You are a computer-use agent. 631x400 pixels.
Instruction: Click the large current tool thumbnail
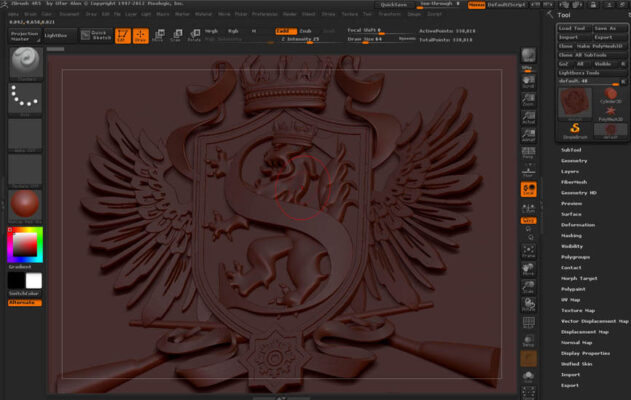coord(575,104)
